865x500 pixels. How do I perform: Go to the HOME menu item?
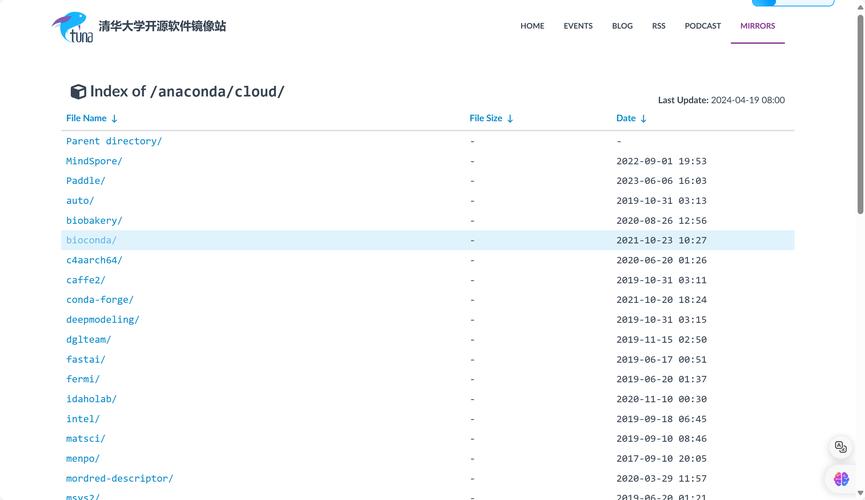click(x=532, y=26)
